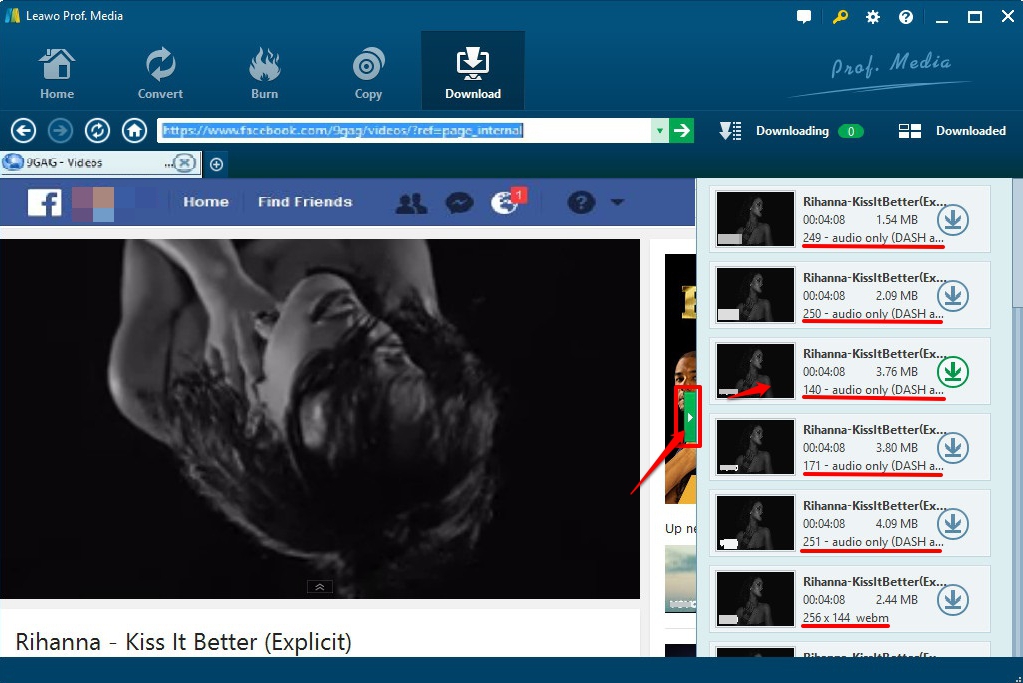
Task: Download the 140 audio only item
Action: (x=954, y=372)
